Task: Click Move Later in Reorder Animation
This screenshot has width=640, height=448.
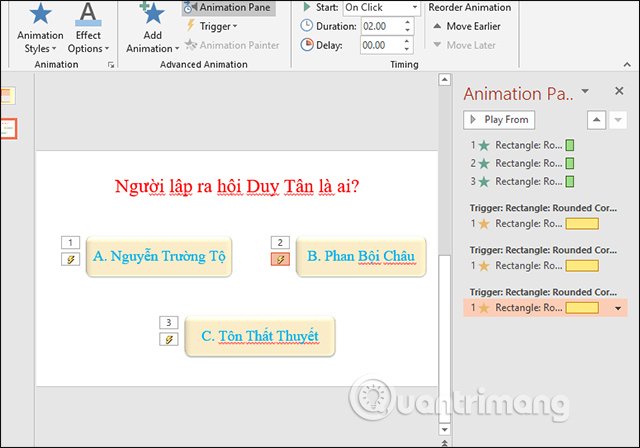Action: pyautogui.click(x=464, y=45)
